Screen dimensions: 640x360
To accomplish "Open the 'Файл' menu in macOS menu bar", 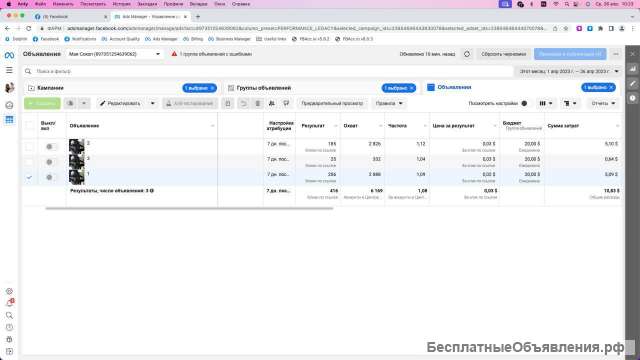I will click(x=40, y=4).
